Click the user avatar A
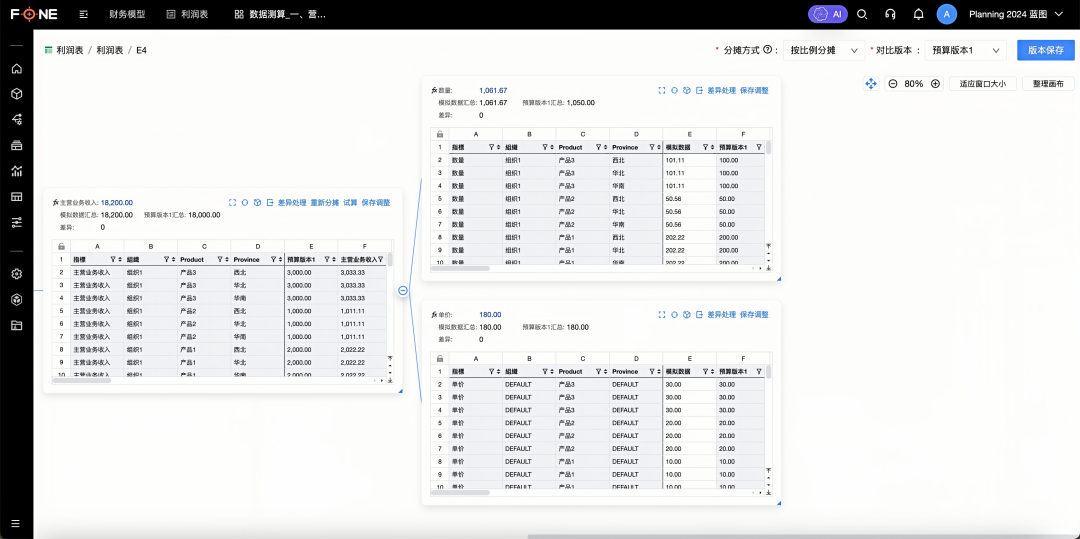1080x539 pixels. 946,14
